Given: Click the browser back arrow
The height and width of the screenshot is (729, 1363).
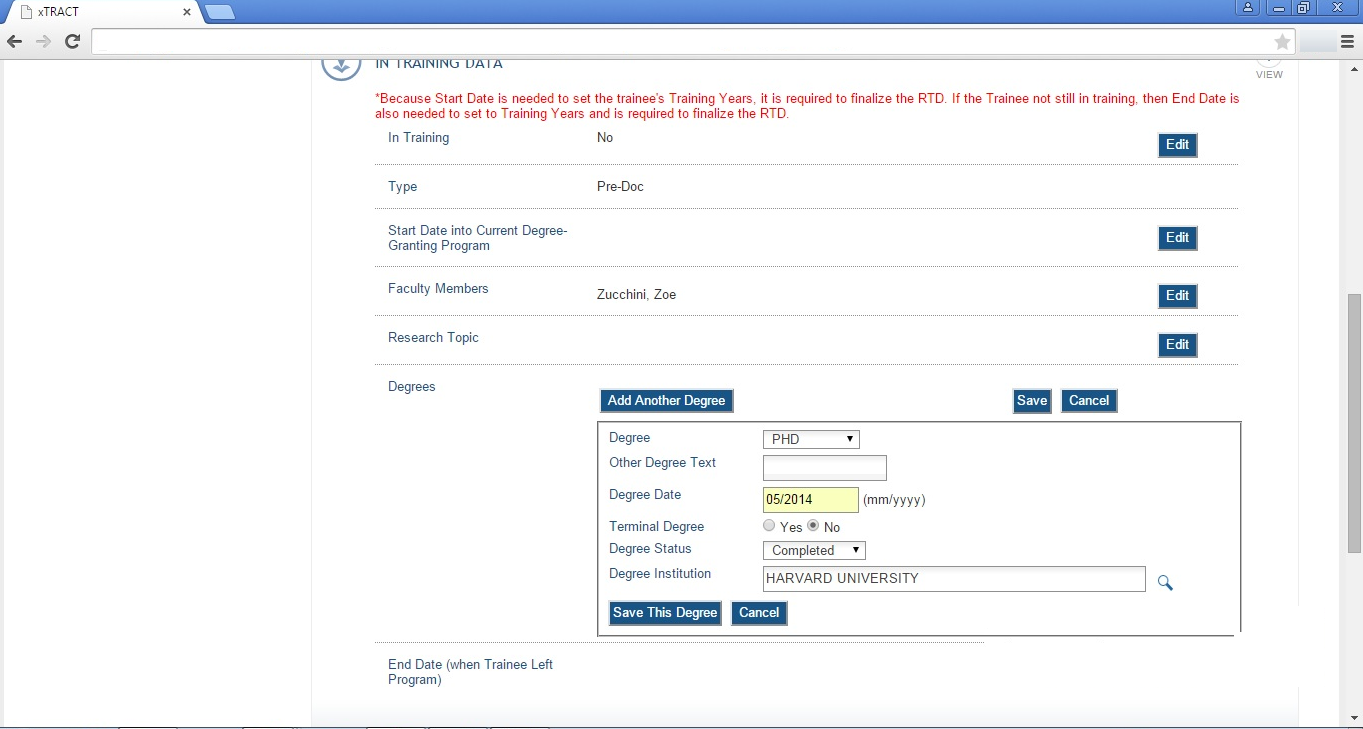Looking at the screenshot, I should (14, 41).
